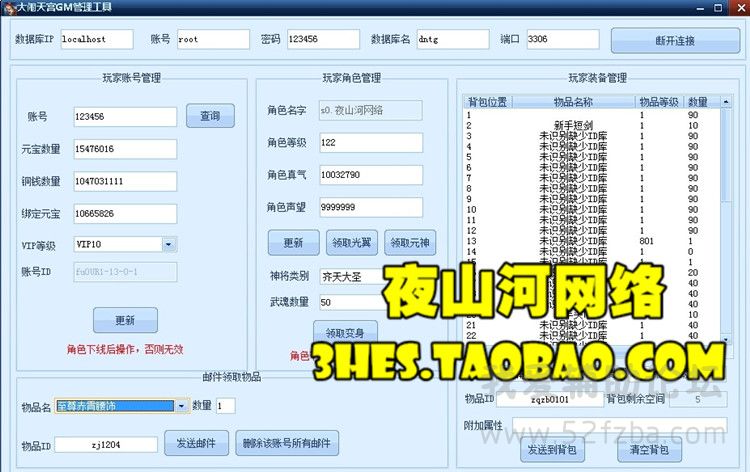This screenshot has width=750, height=472.
Task: Focus the 武魂数量 field with 50
Action: coord(354,302)
